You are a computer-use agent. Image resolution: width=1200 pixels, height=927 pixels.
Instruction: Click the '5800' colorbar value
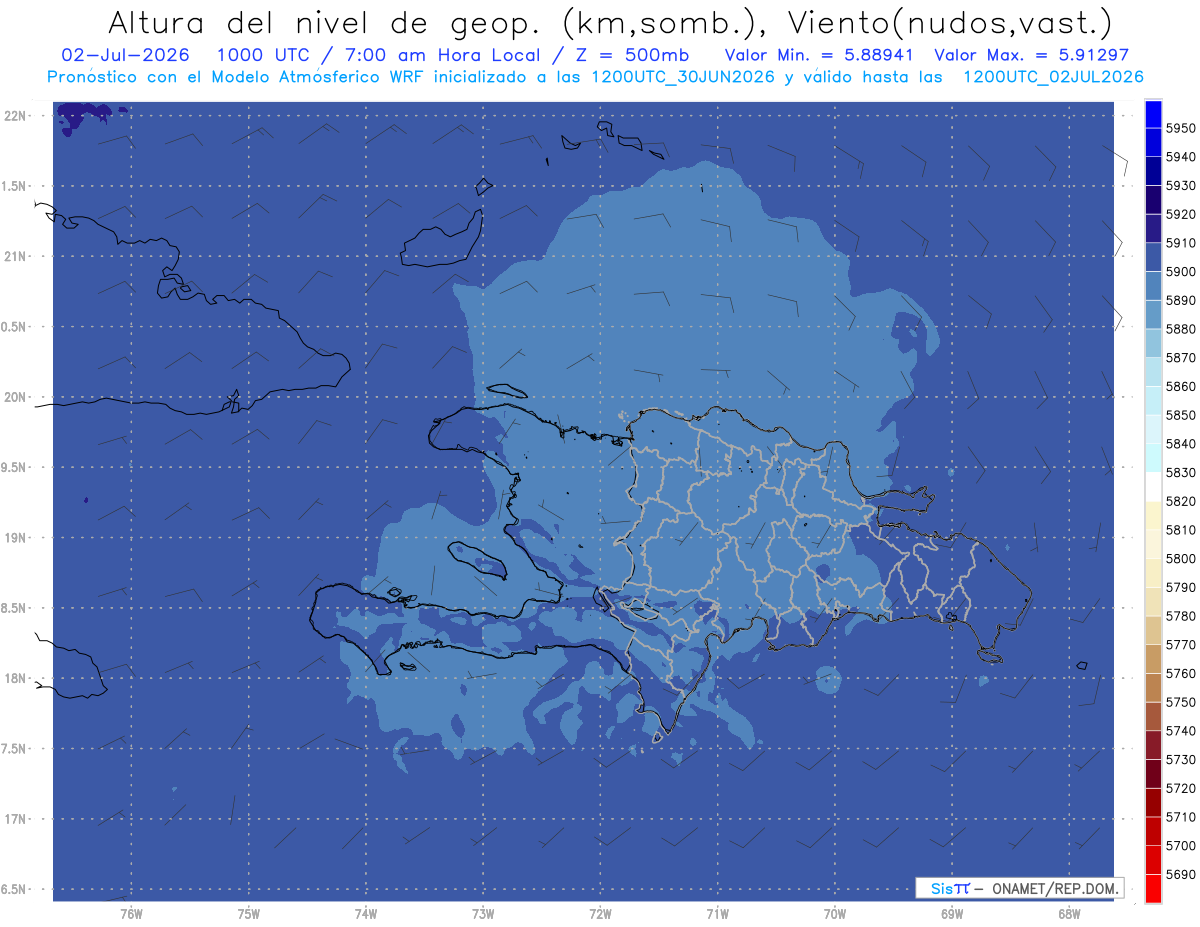click(1181, 558)
